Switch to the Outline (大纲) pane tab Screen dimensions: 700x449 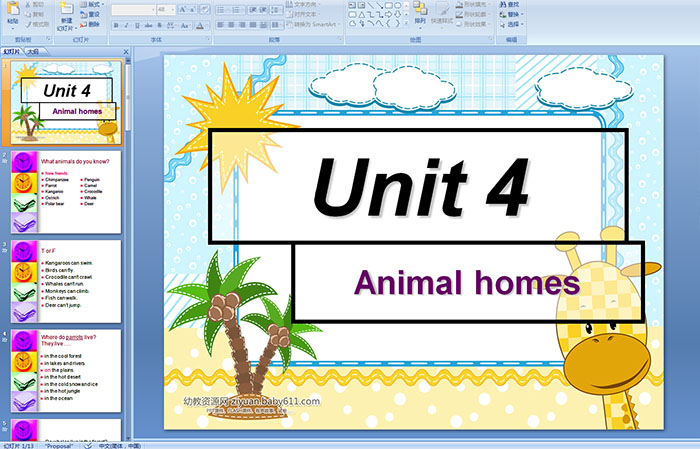point(34,52)
